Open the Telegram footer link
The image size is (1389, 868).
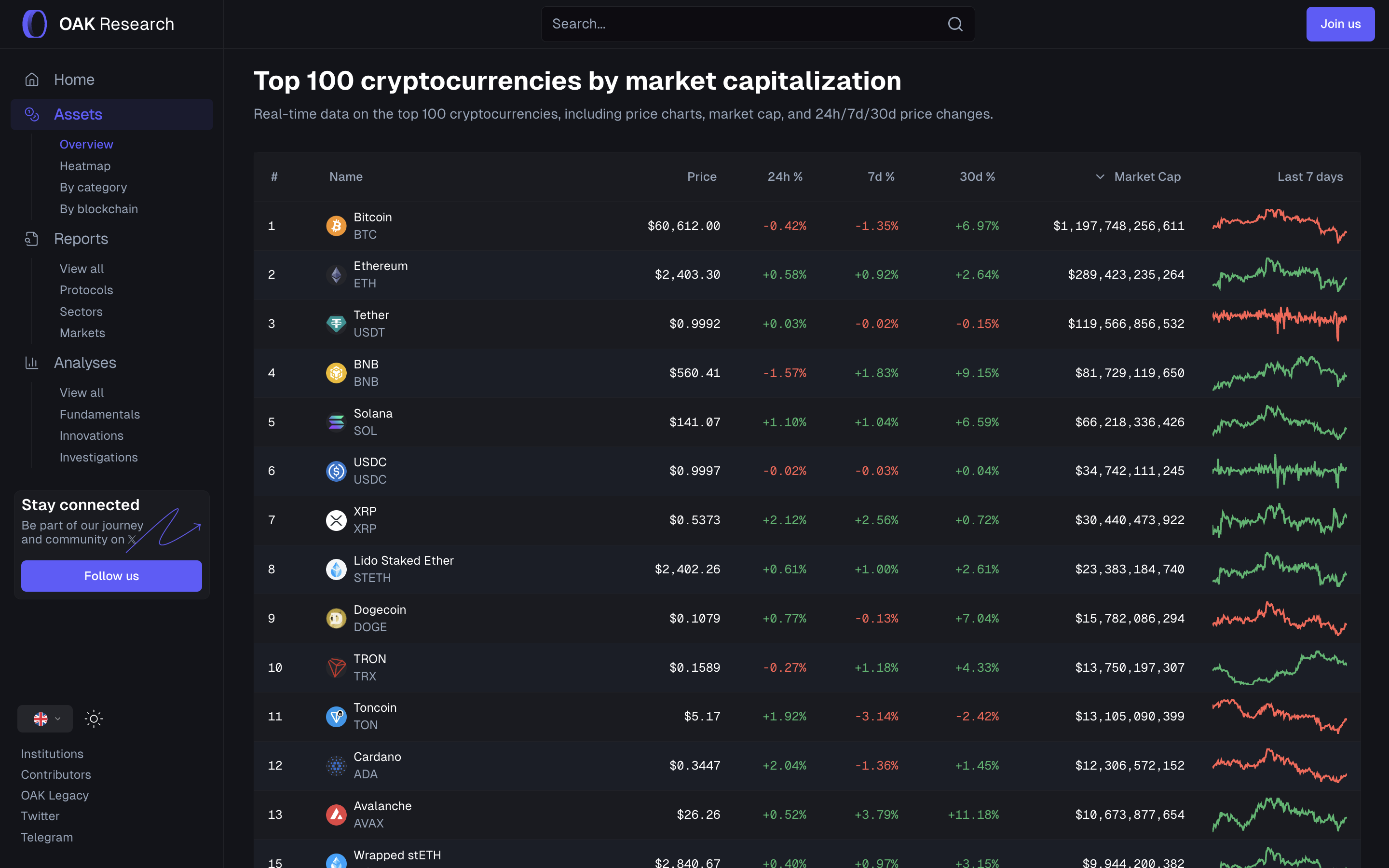click(47, 837)
